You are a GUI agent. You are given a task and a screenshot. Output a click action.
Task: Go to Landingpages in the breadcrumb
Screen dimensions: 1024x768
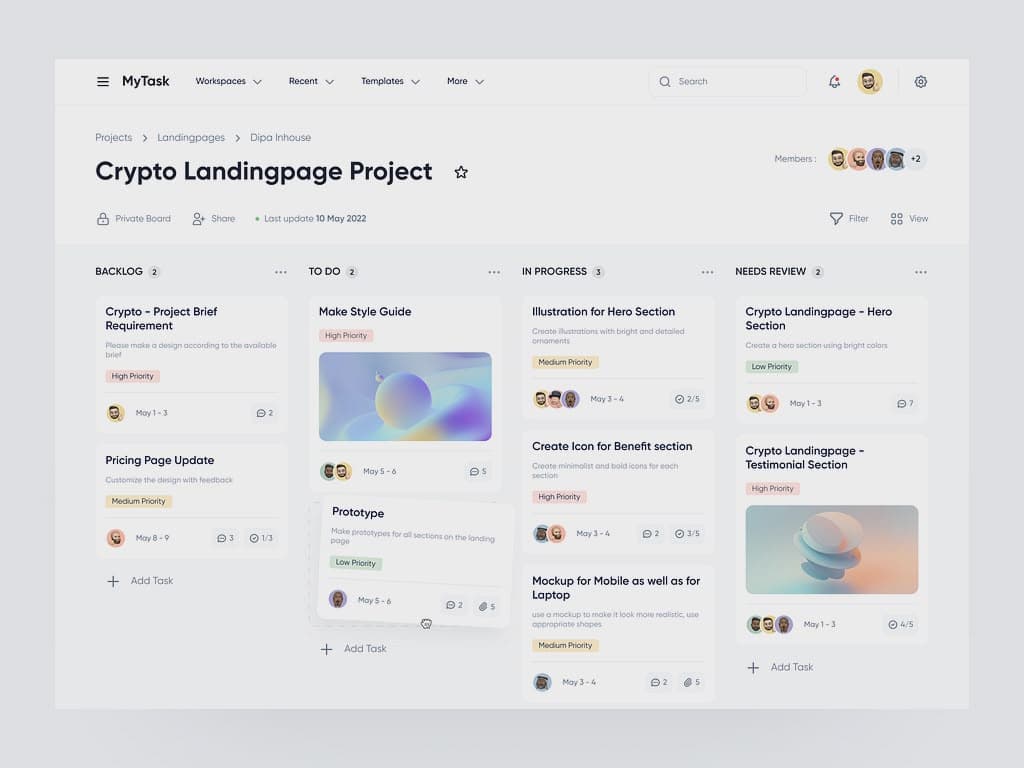point(191,138)
